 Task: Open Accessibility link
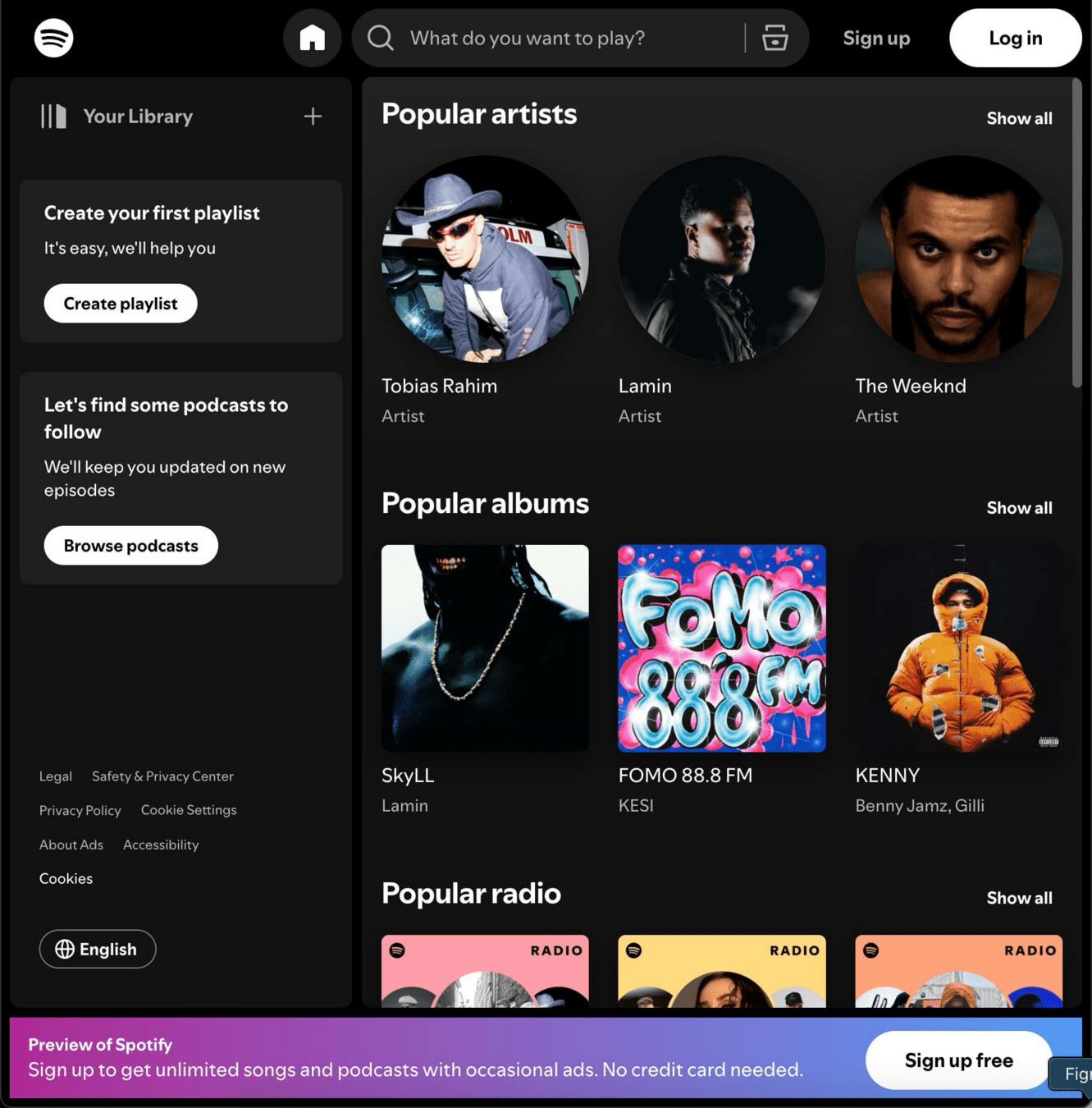point(161,845)
